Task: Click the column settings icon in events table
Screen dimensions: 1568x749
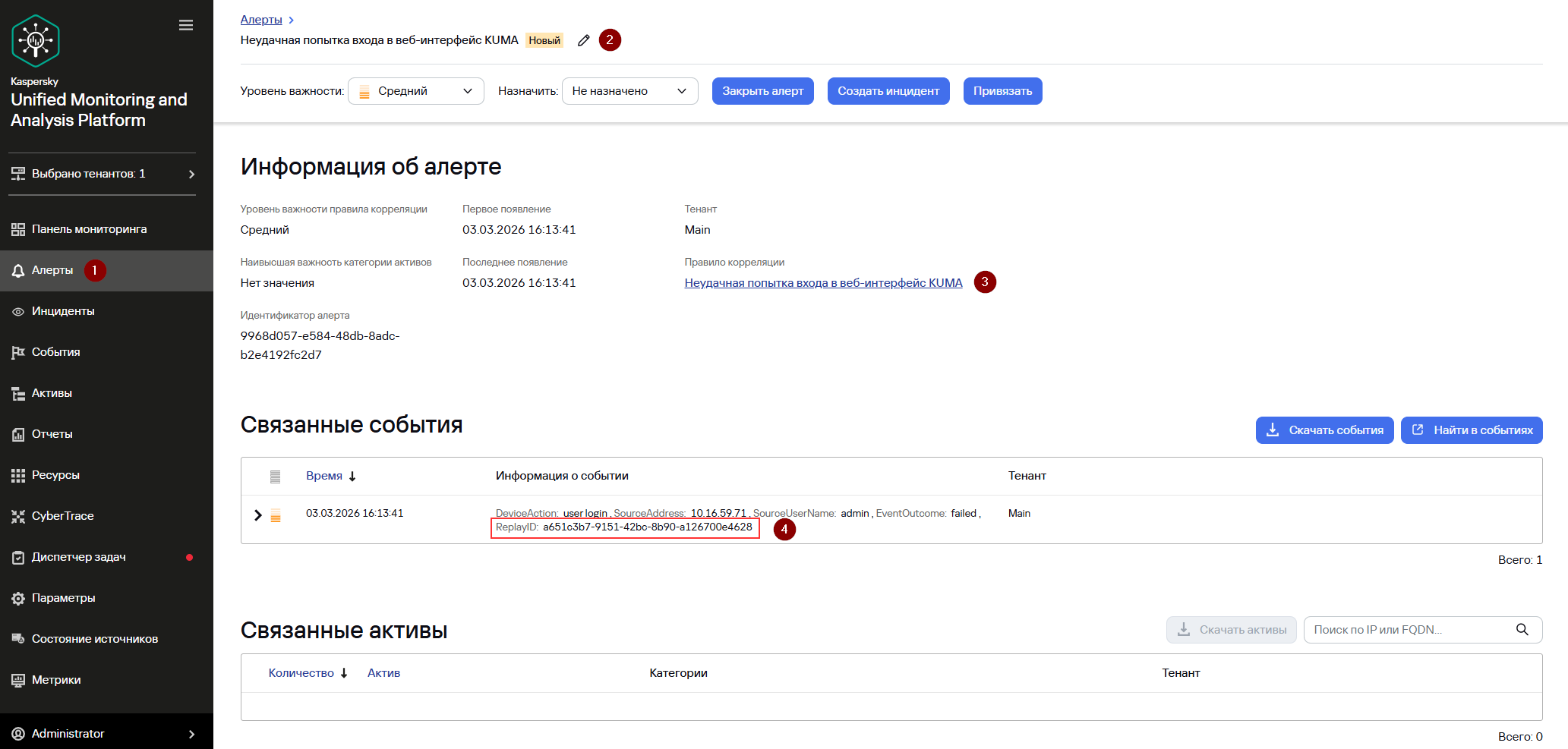Action: (x=275, y=477)
